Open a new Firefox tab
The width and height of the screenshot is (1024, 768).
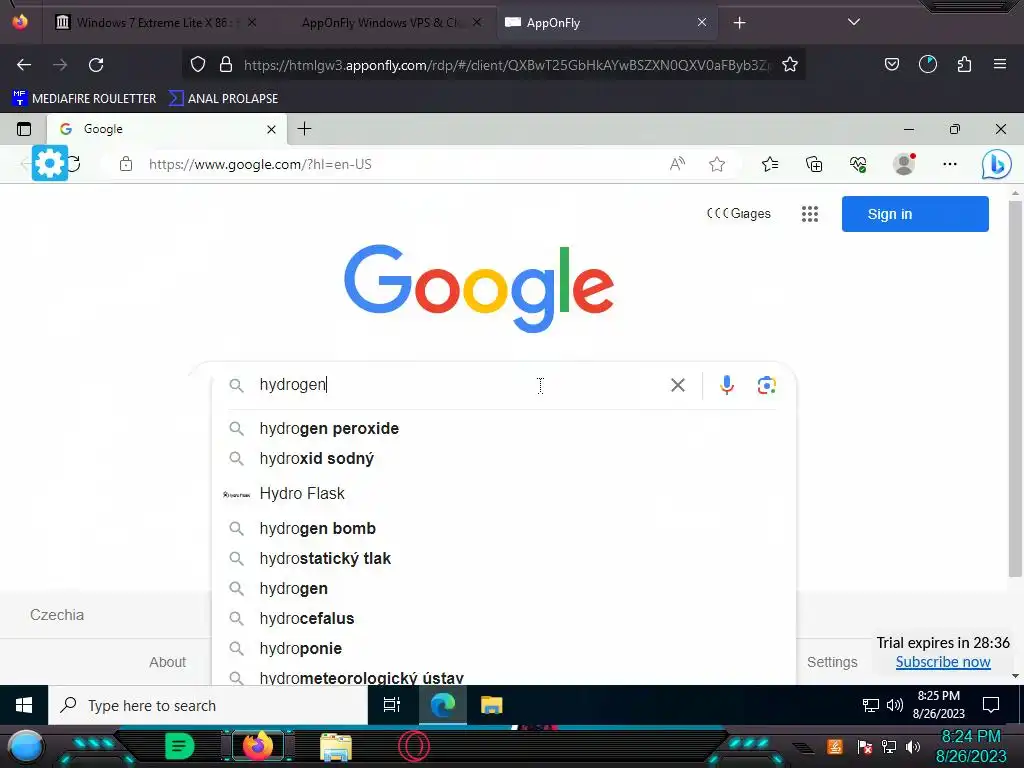pyautogui.click(x=739, y=23)
